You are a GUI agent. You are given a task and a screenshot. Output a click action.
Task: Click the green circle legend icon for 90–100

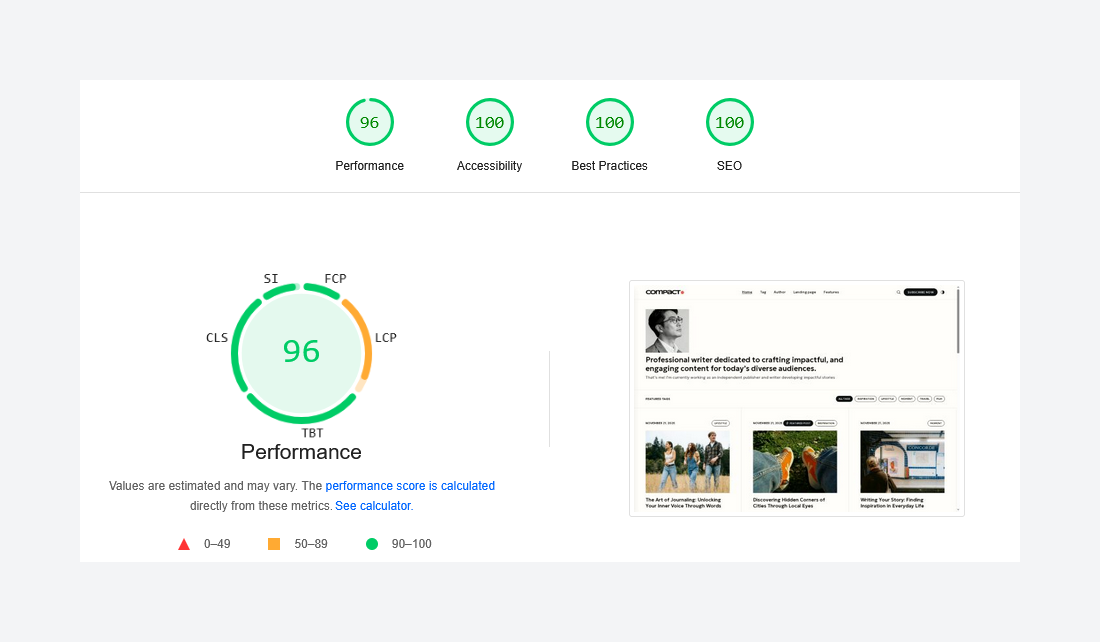371,543
